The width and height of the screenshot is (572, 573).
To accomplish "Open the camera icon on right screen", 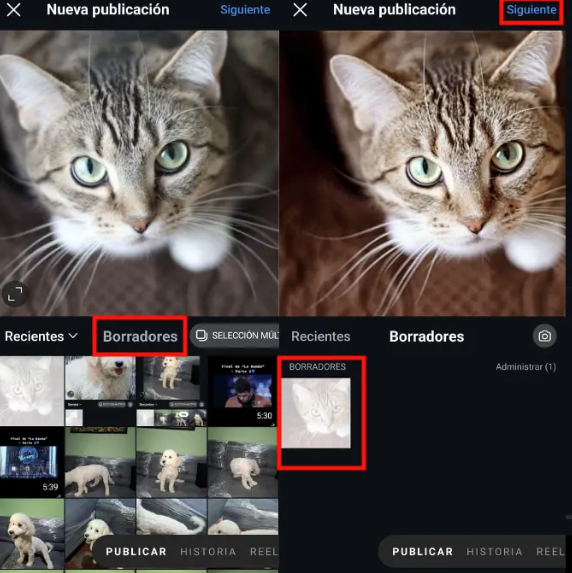I will coord(545,335).
